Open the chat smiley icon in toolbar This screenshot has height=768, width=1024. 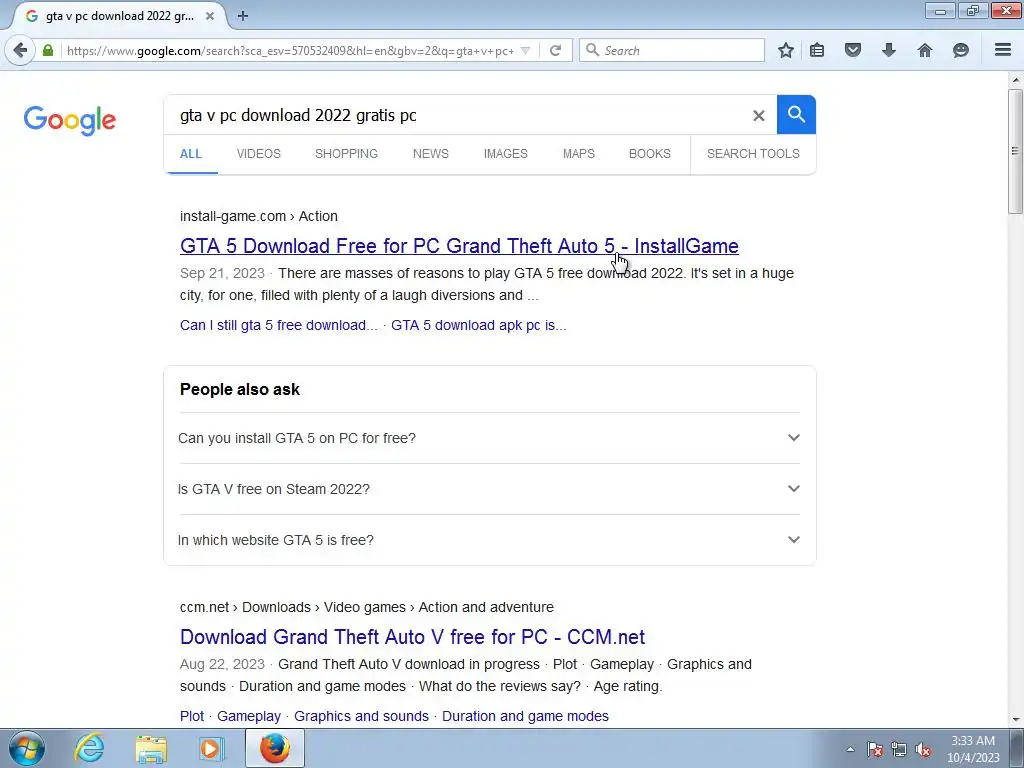[960, 50]
